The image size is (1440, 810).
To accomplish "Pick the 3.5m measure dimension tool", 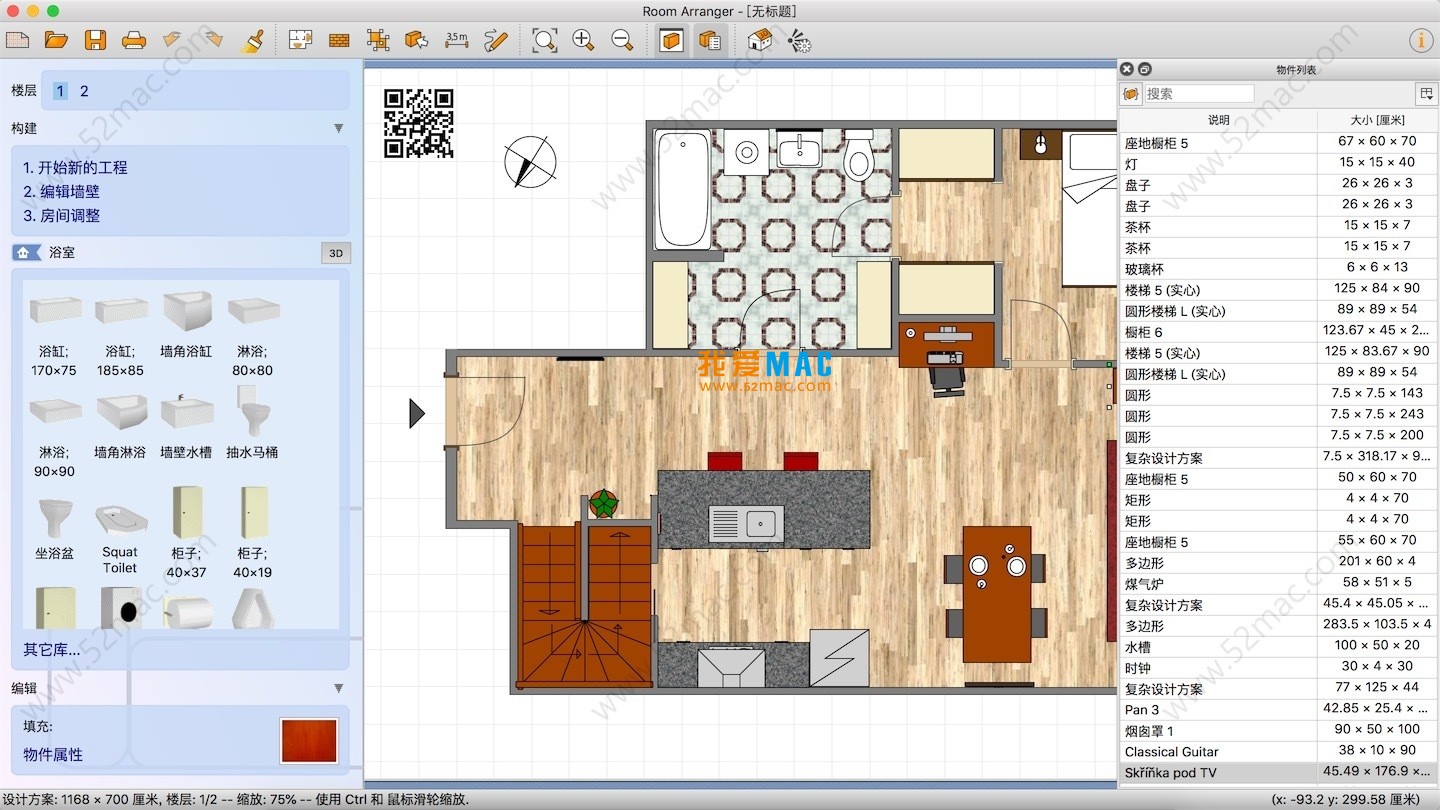I will pos(456,40).
